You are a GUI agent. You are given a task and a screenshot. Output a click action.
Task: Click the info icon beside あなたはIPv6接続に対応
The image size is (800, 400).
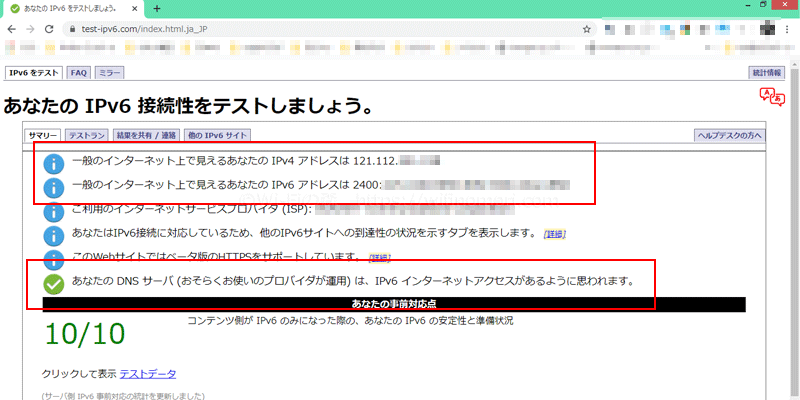click(x=54, y=235)
